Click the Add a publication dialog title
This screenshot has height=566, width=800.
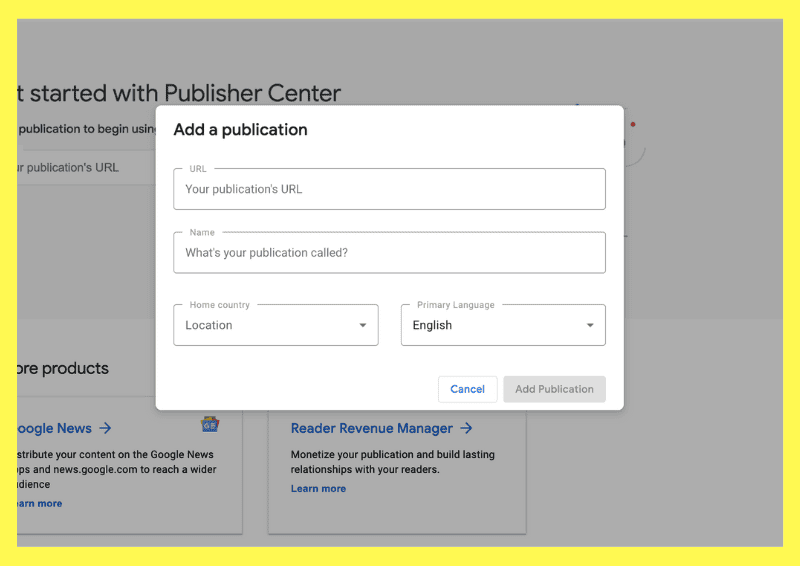pyautogui.click(x=240, y=130)
